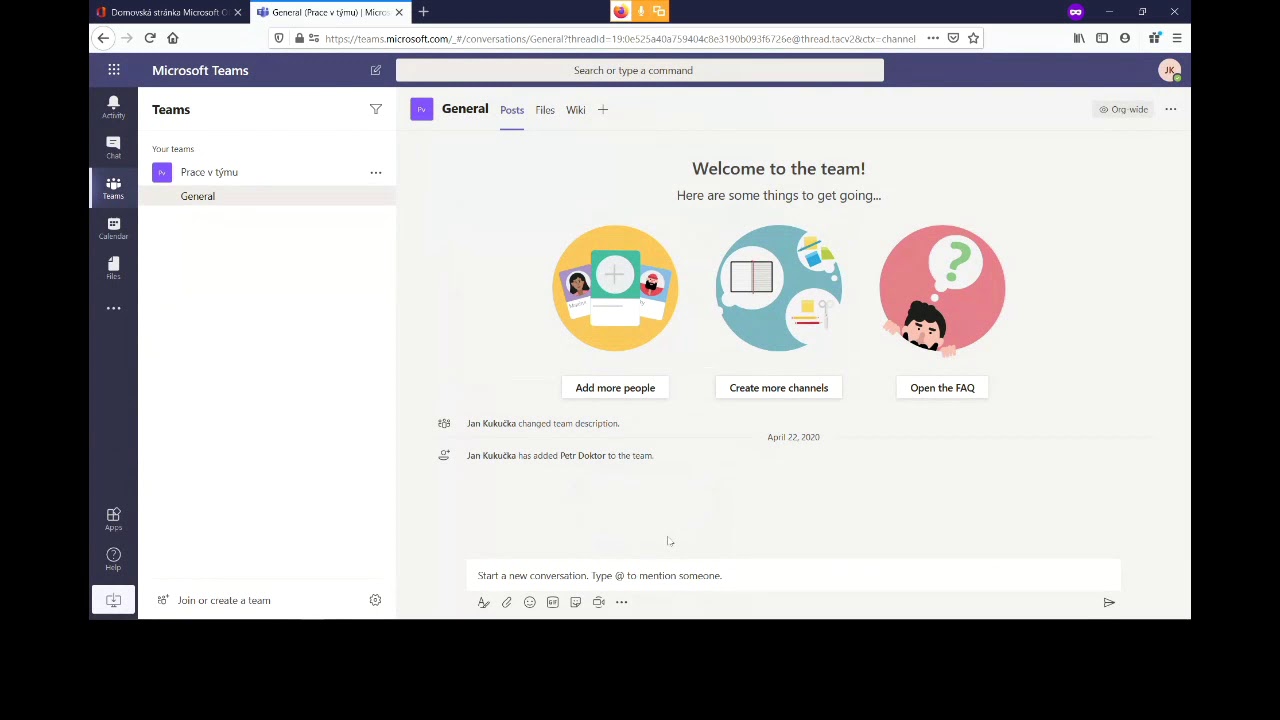
Task: Go to the browser home page
Action: pyautogui.click(x=173, y=38)
